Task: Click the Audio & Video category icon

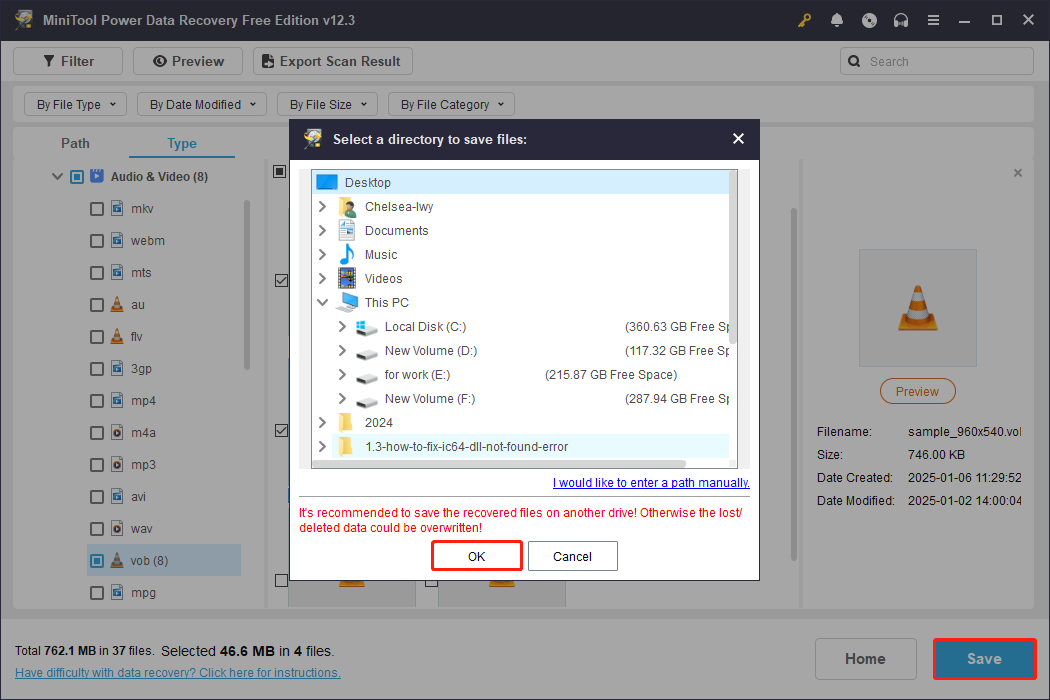Action: pyautogui.click(x=97, y=176)
